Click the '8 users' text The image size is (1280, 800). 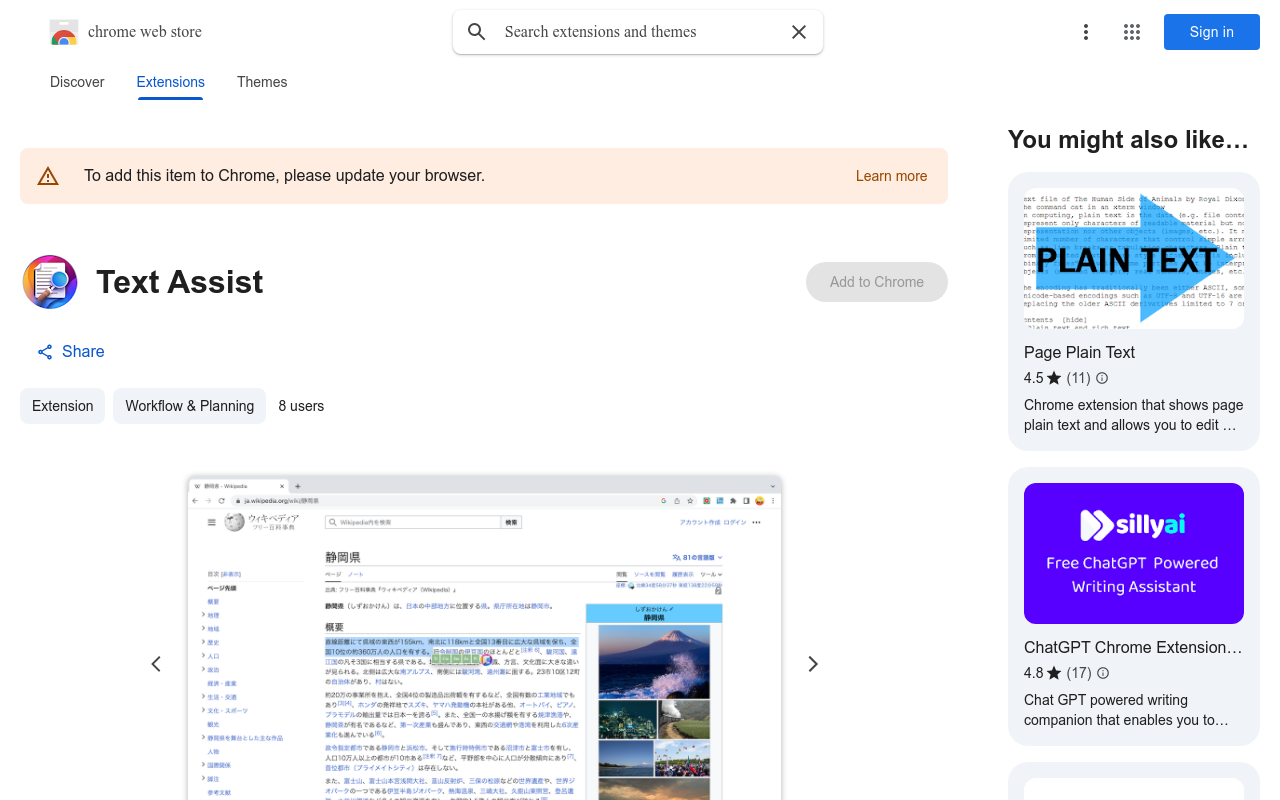[301, 406]
